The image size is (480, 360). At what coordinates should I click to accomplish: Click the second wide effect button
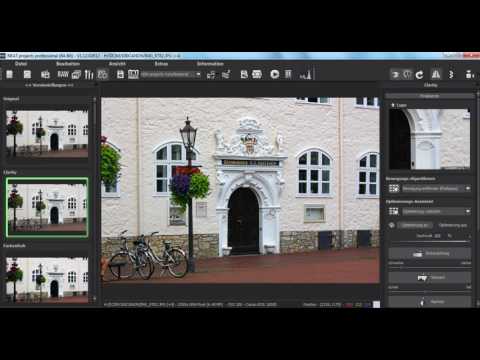coord(430,277)
